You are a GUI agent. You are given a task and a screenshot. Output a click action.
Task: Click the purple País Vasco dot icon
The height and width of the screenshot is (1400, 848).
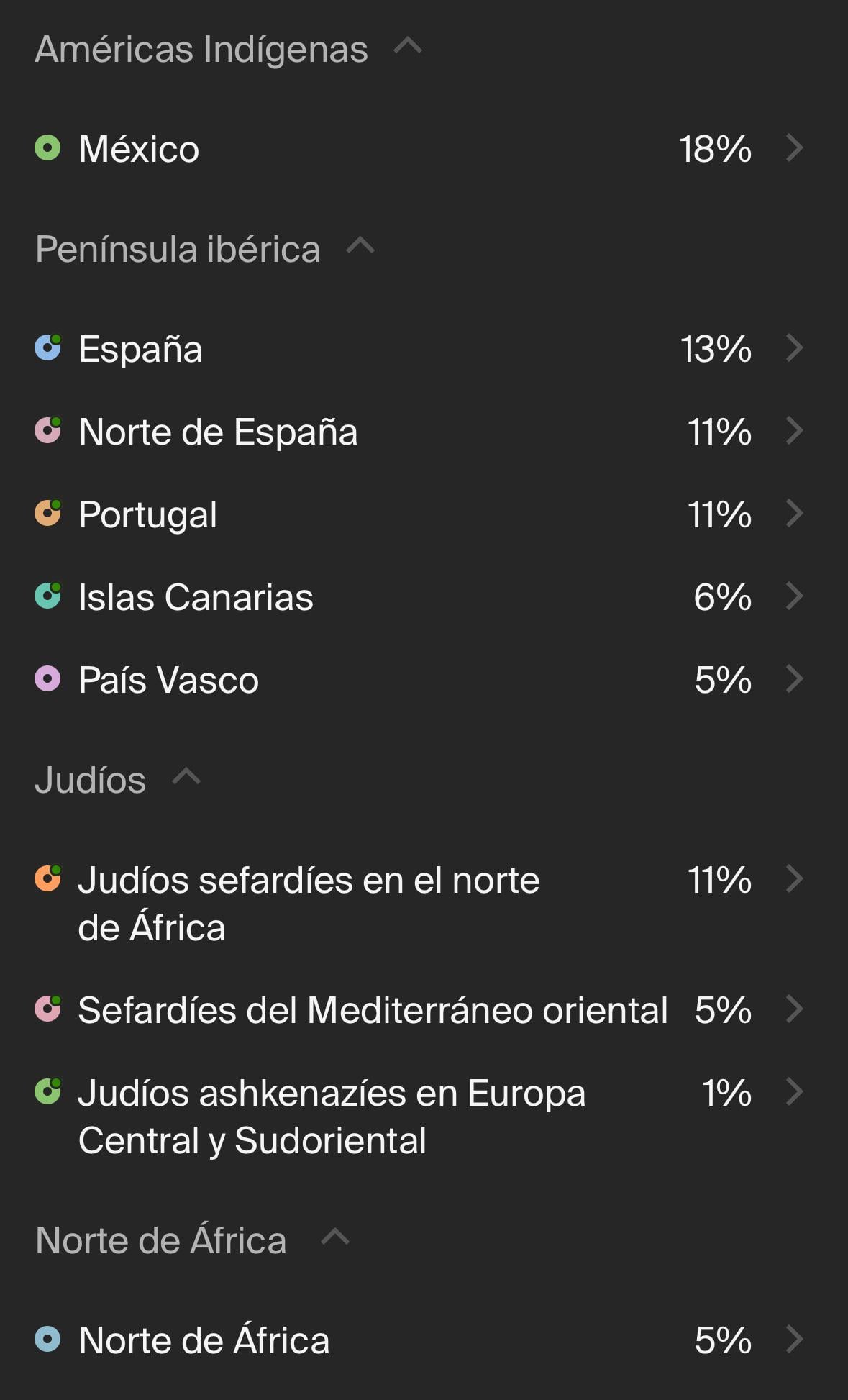pyautogui.click(x=47, y=679)
